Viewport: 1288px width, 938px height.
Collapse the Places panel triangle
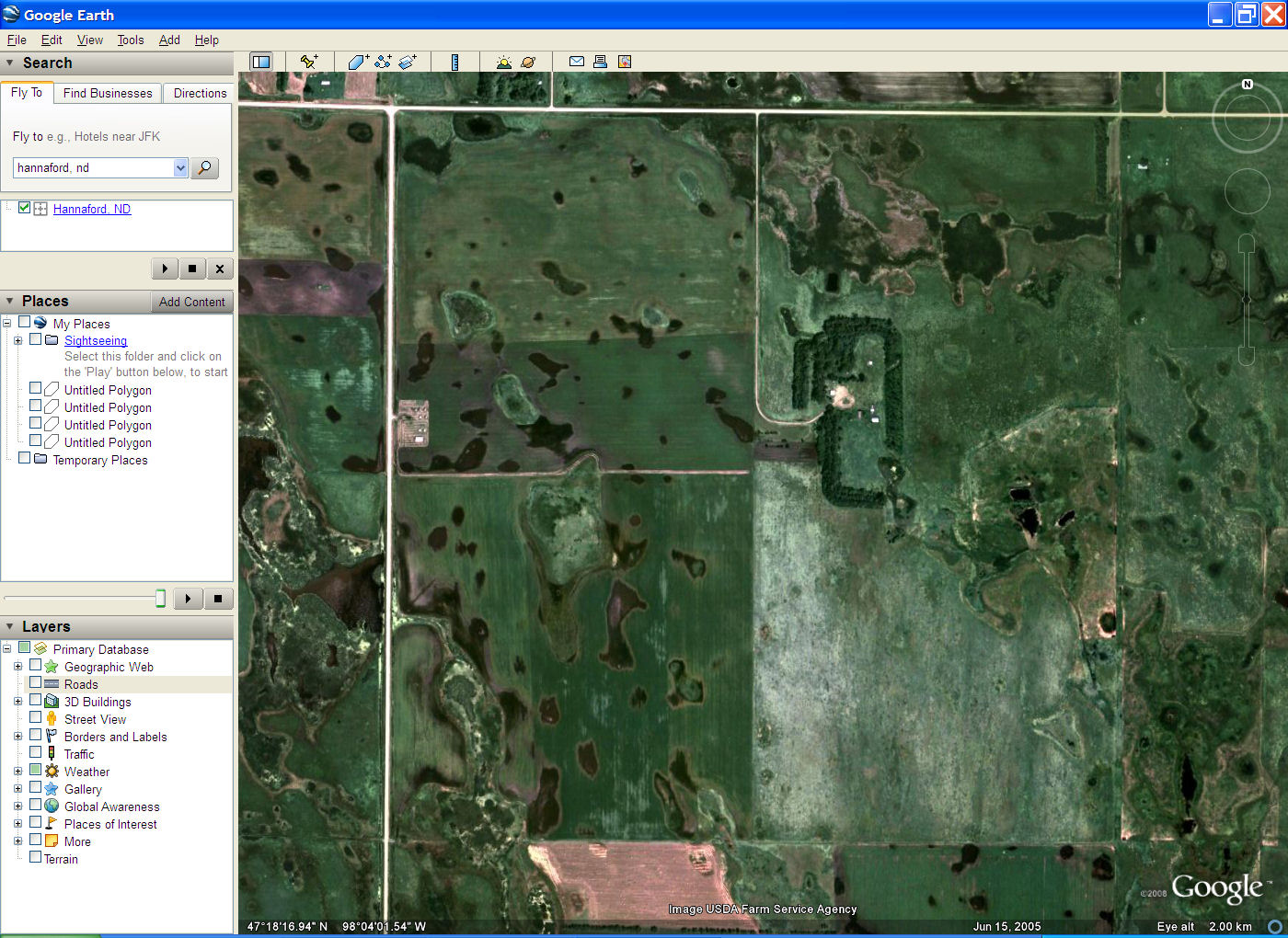pos(10,301)
